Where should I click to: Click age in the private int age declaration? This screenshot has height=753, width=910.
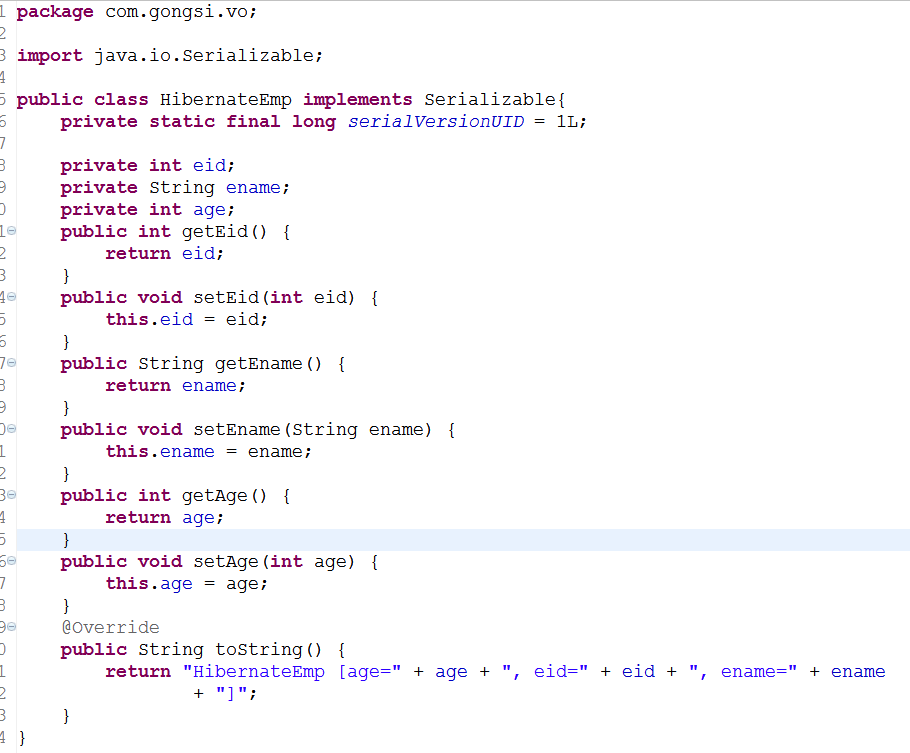point(210,210)
